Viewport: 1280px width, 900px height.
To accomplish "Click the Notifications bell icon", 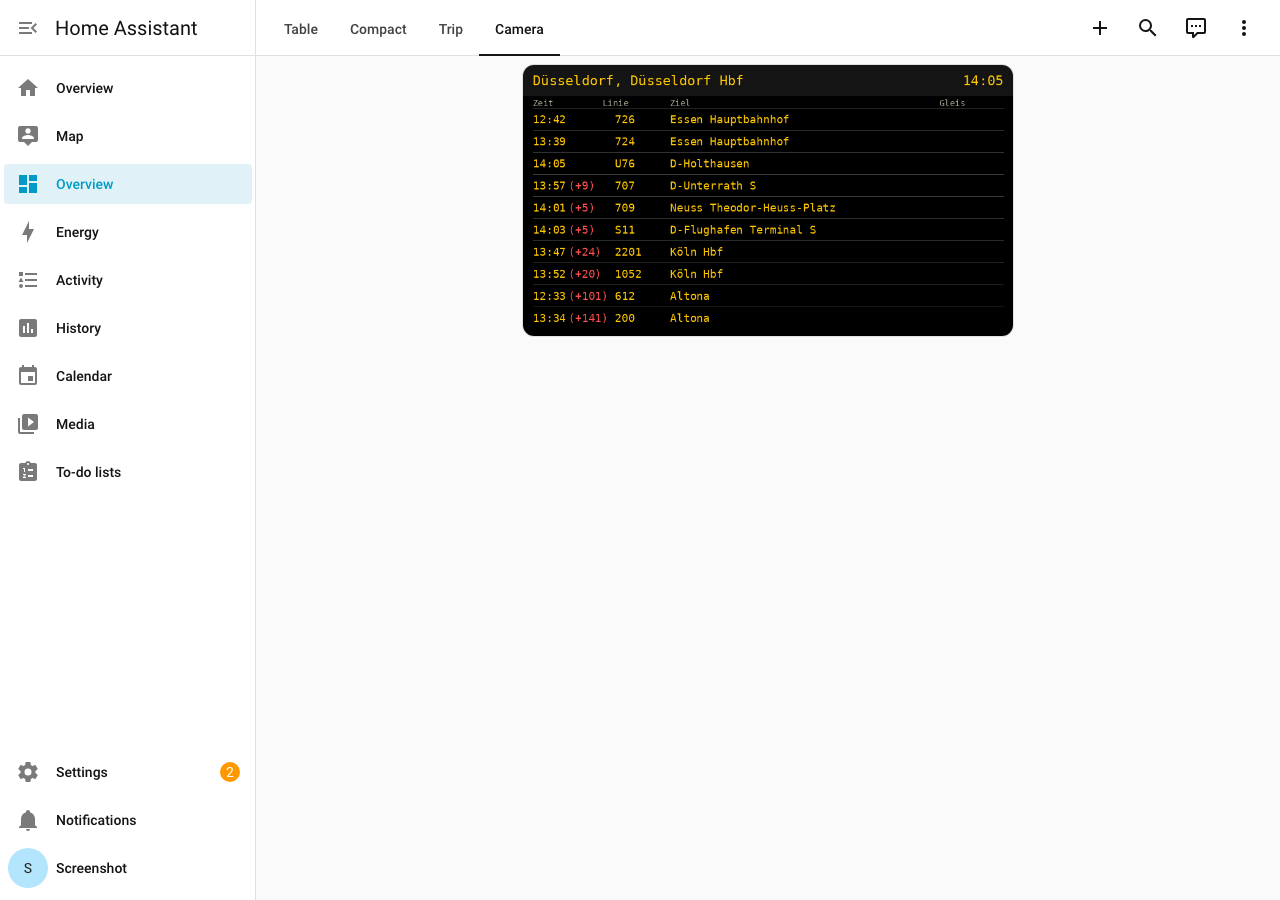I will pos(28,820).
